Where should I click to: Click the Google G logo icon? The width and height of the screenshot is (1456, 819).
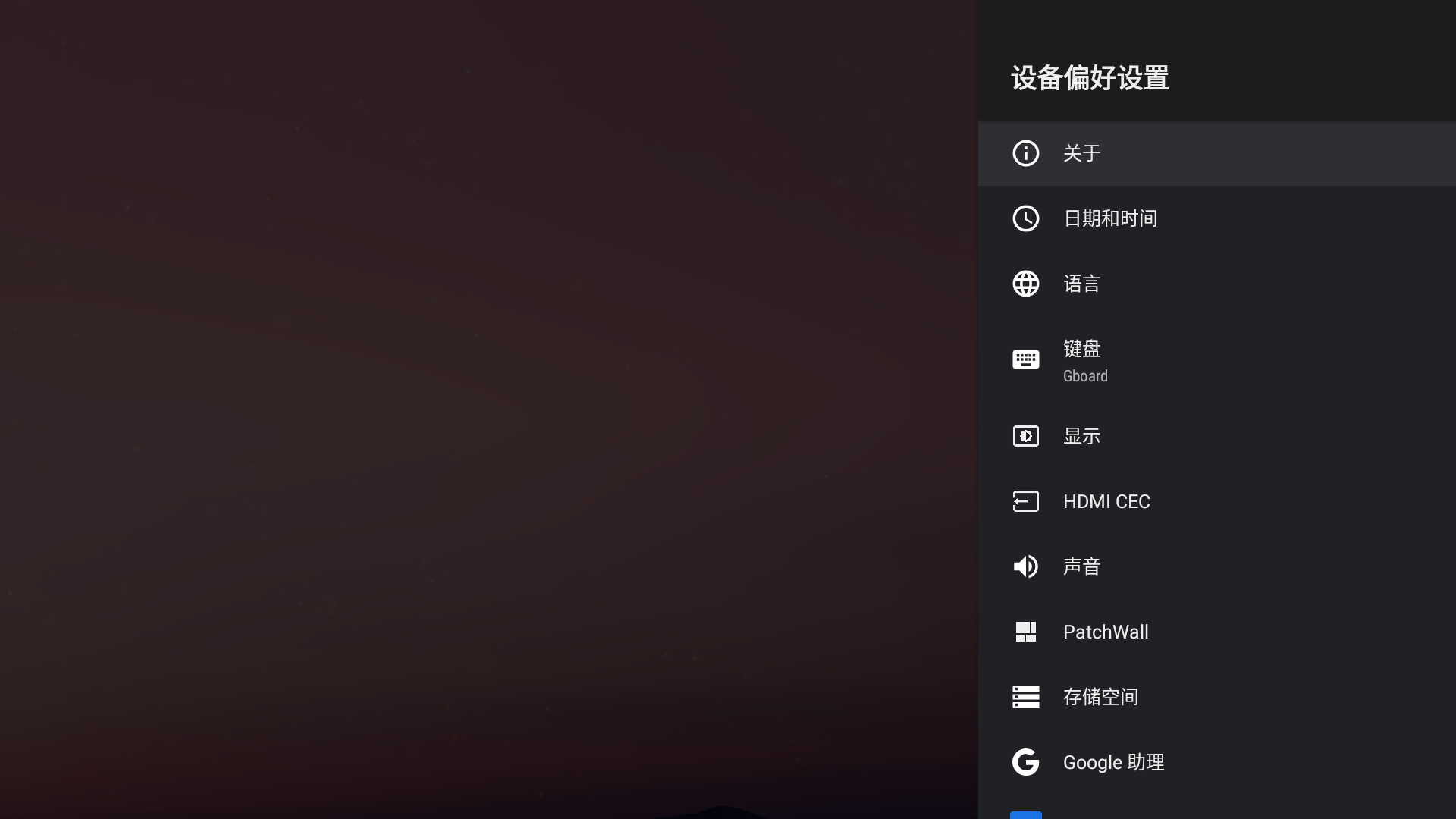tap(1025, 762)
